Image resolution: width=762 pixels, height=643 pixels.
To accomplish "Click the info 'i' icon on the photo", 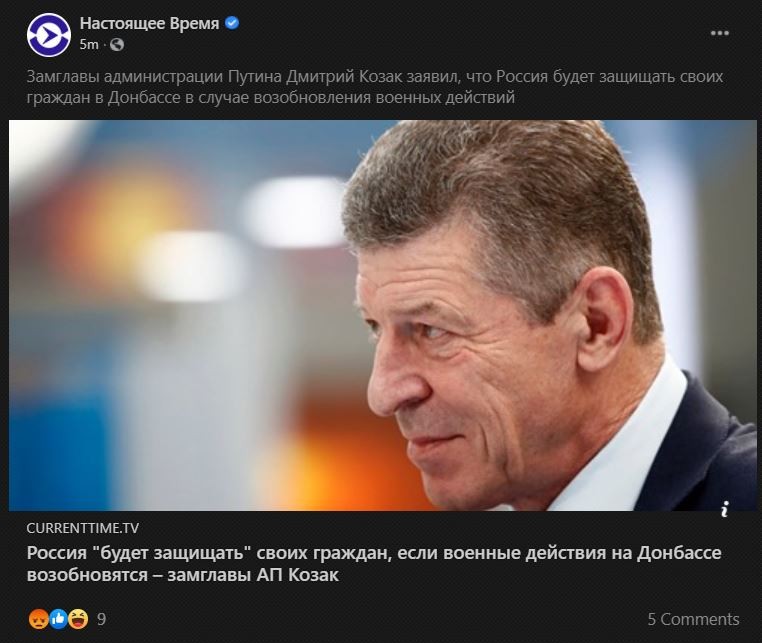I will pos(723,509).
